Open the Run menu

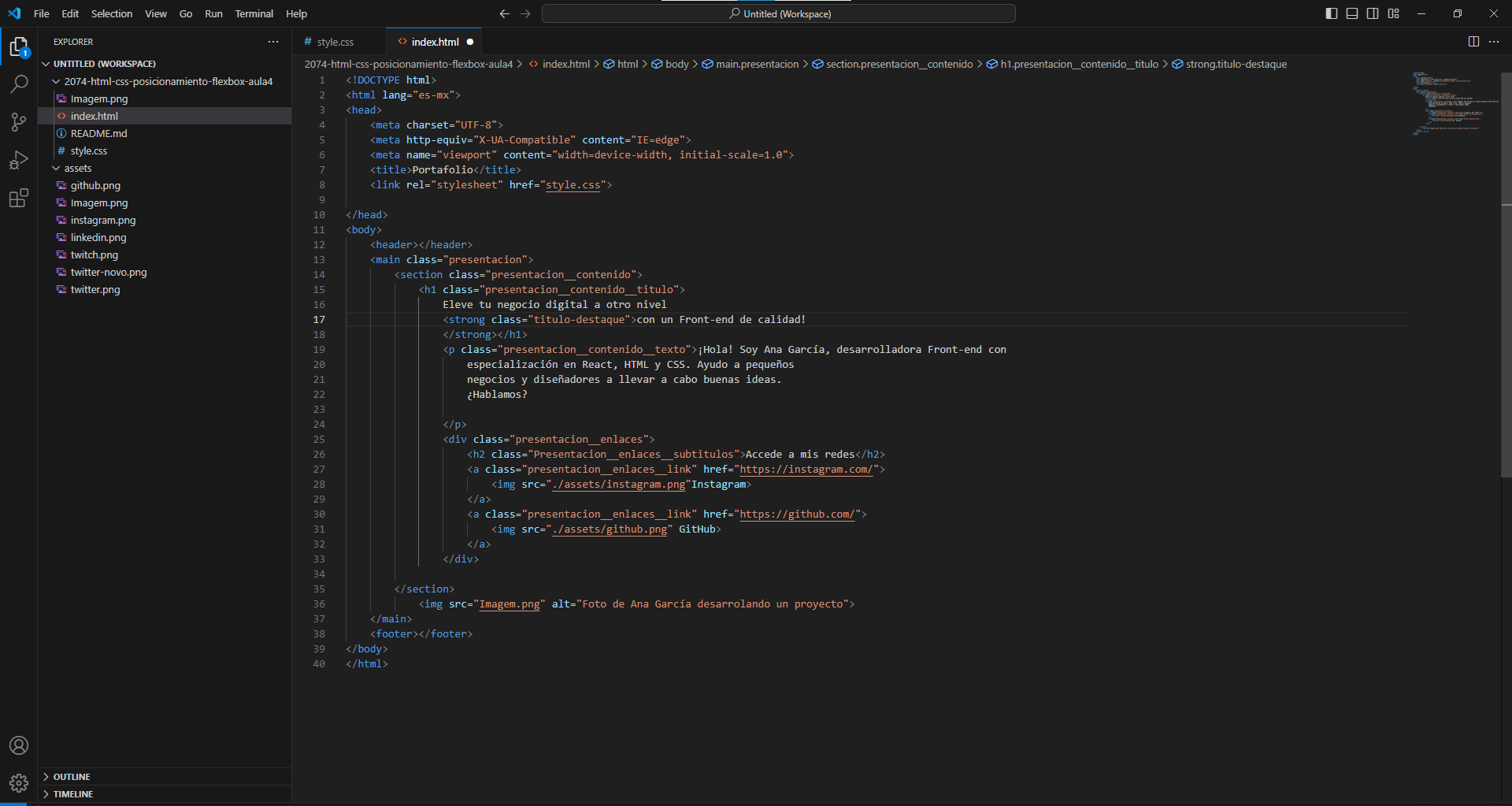[213, 13]
